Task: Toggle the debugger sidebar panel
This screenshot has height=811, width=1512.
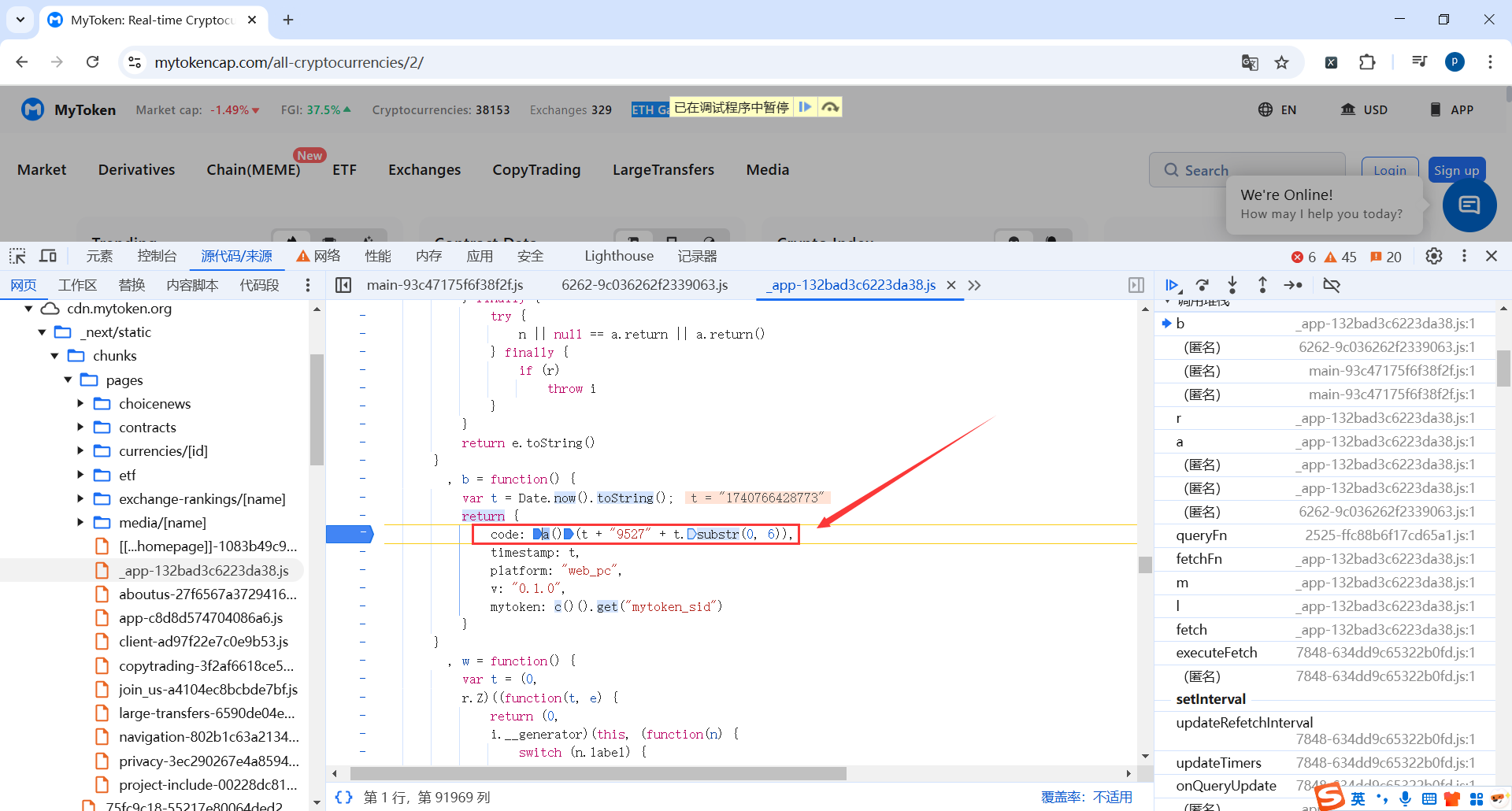Action: pos(1136,285)
